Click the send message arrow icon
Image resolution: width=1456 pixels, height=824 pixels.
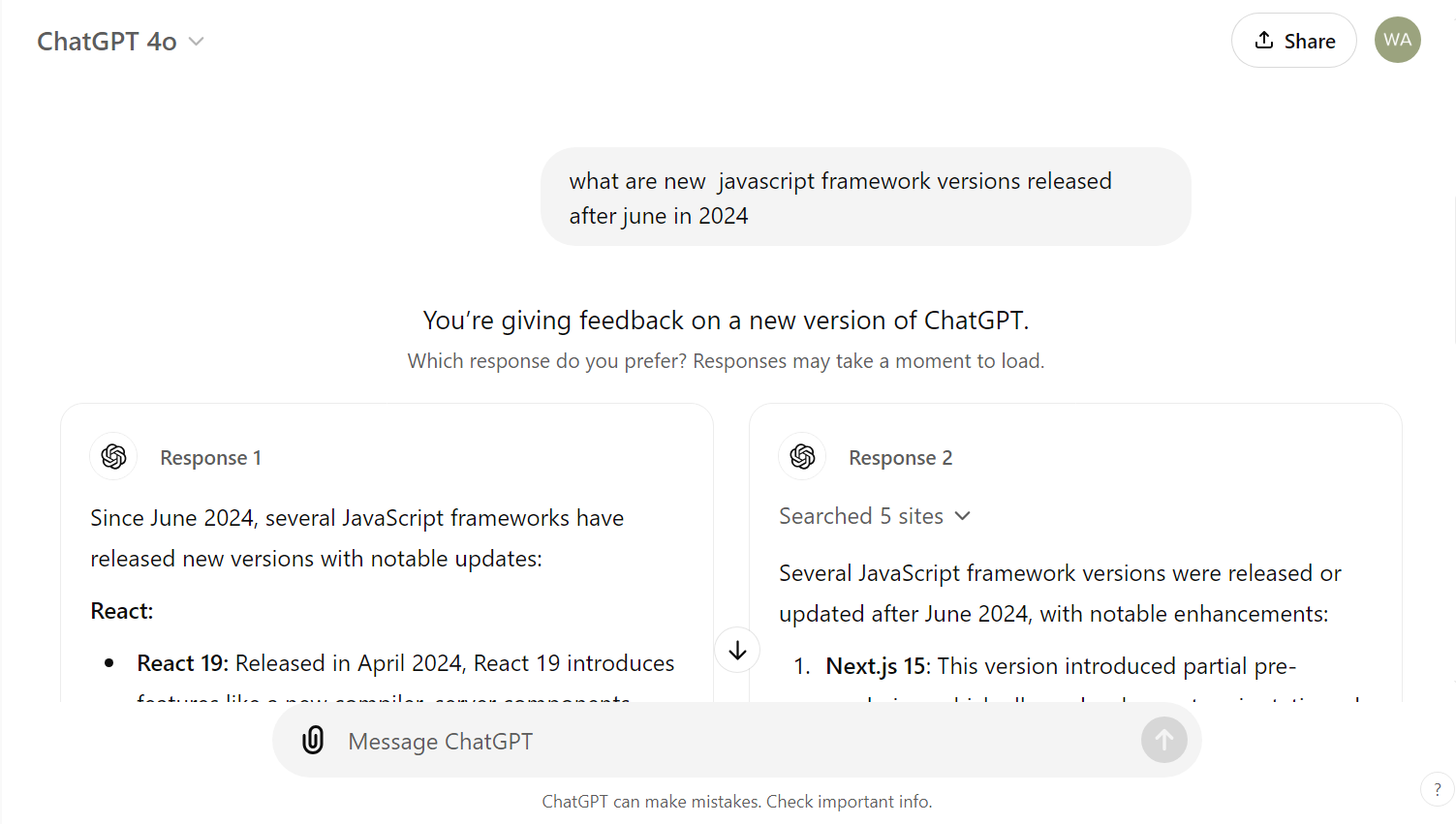pos(1163,741)
